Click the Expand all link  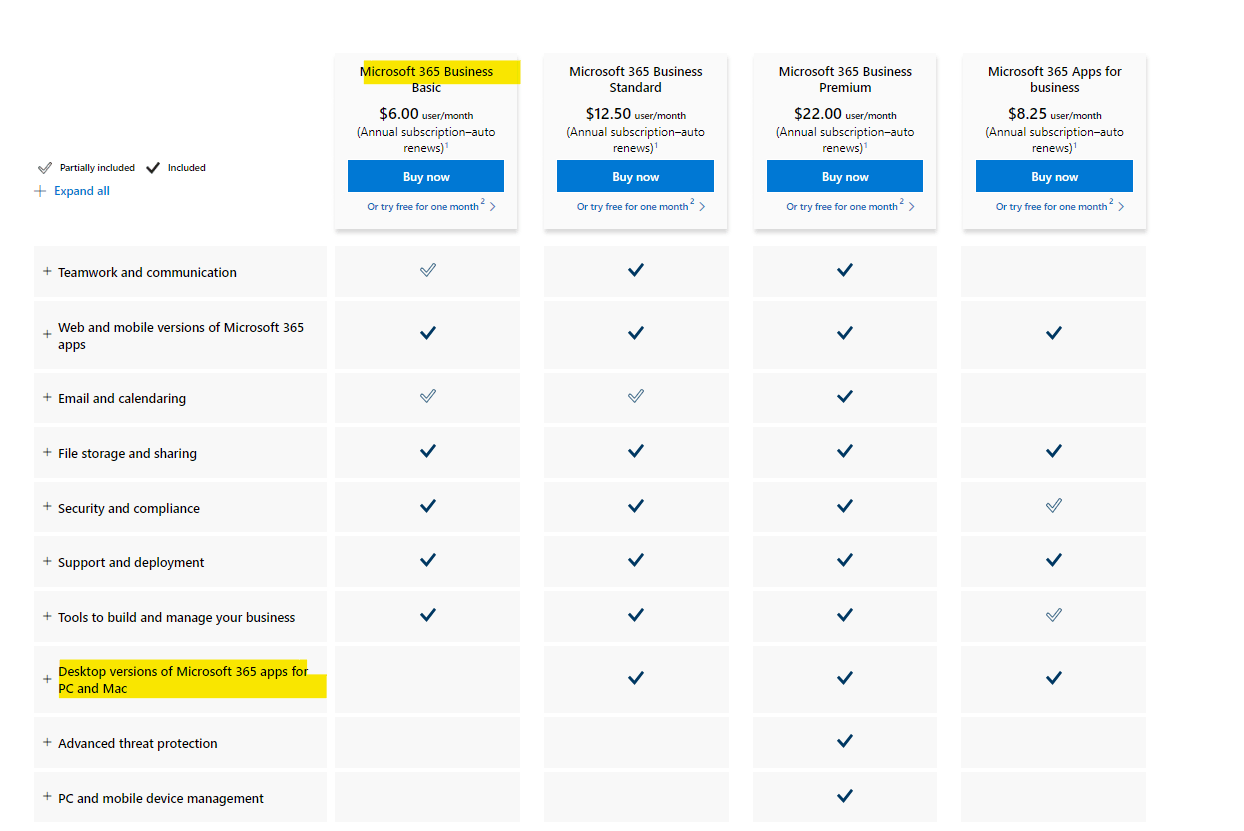pyautogui.click(x=82, y=191)
